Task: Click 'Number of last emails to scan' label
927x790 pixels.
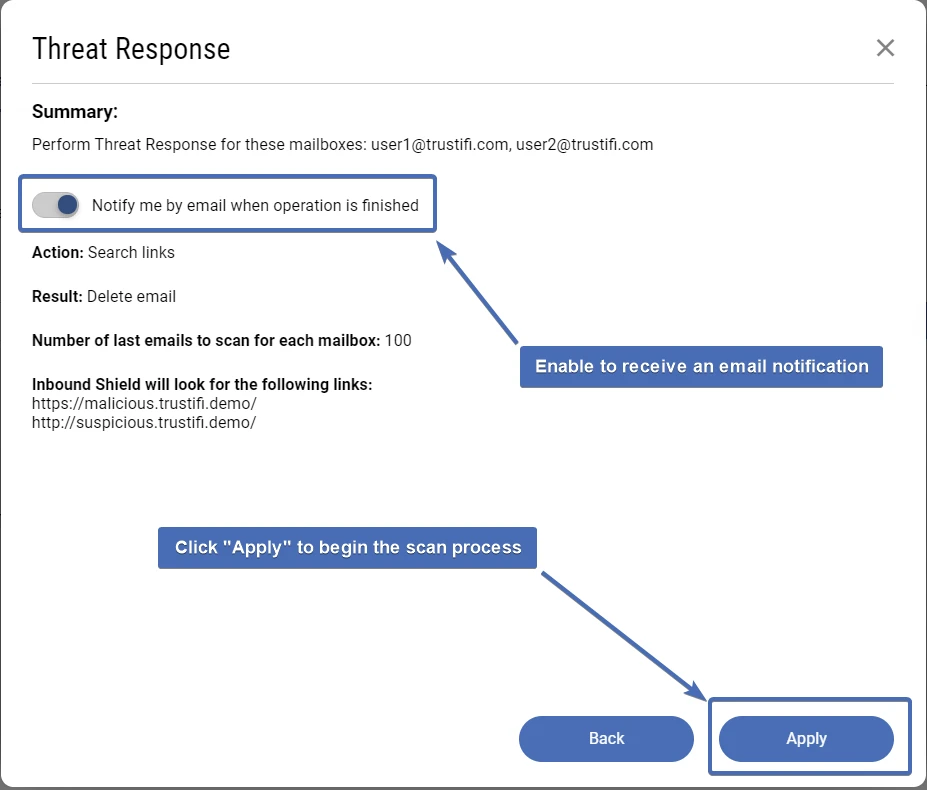Action: click(x=205, y=340)
